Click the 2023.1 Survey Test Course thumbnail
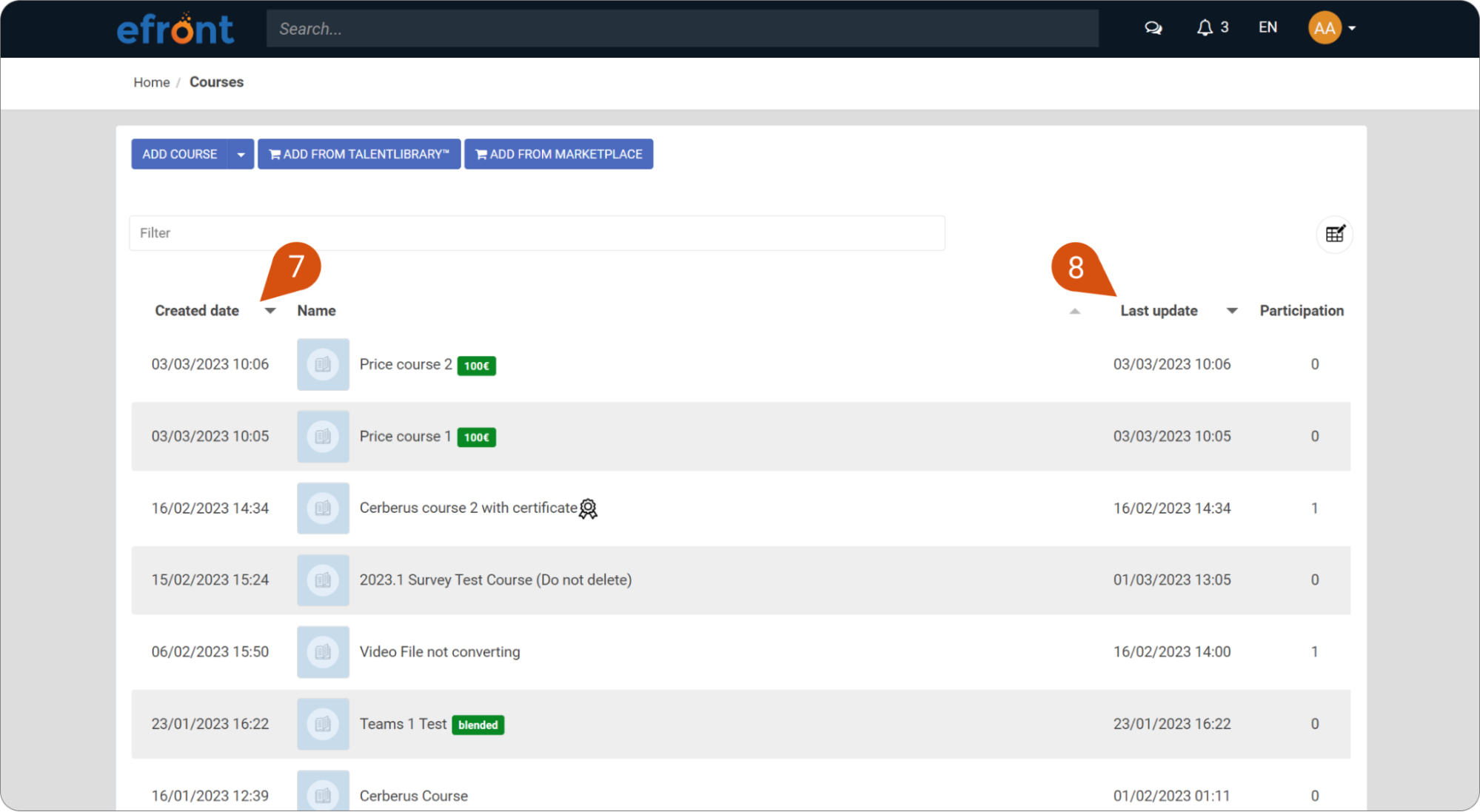 323,580
